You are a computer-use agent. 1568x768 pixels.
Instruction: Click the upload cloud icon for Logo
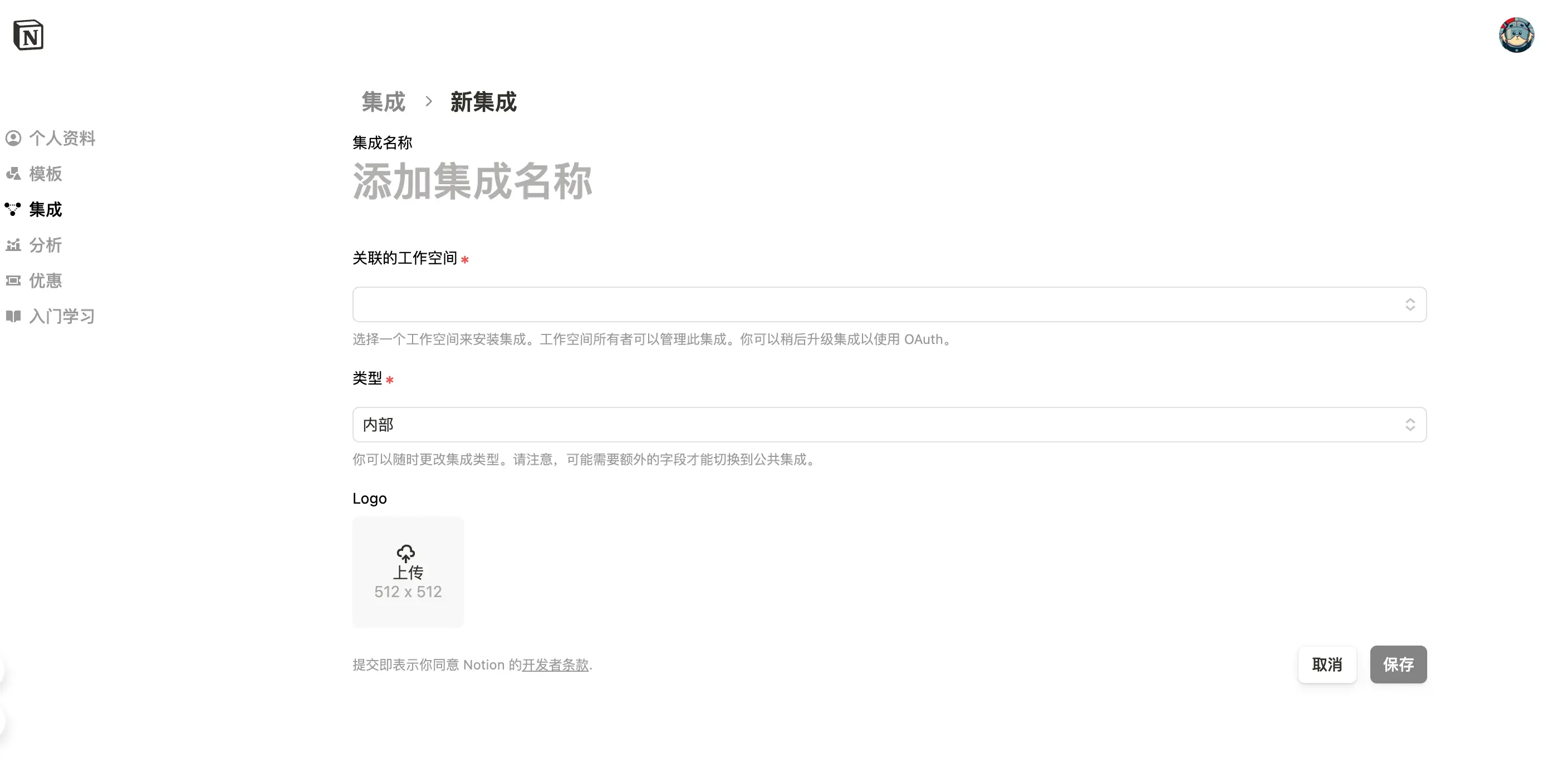coord(407,553)
